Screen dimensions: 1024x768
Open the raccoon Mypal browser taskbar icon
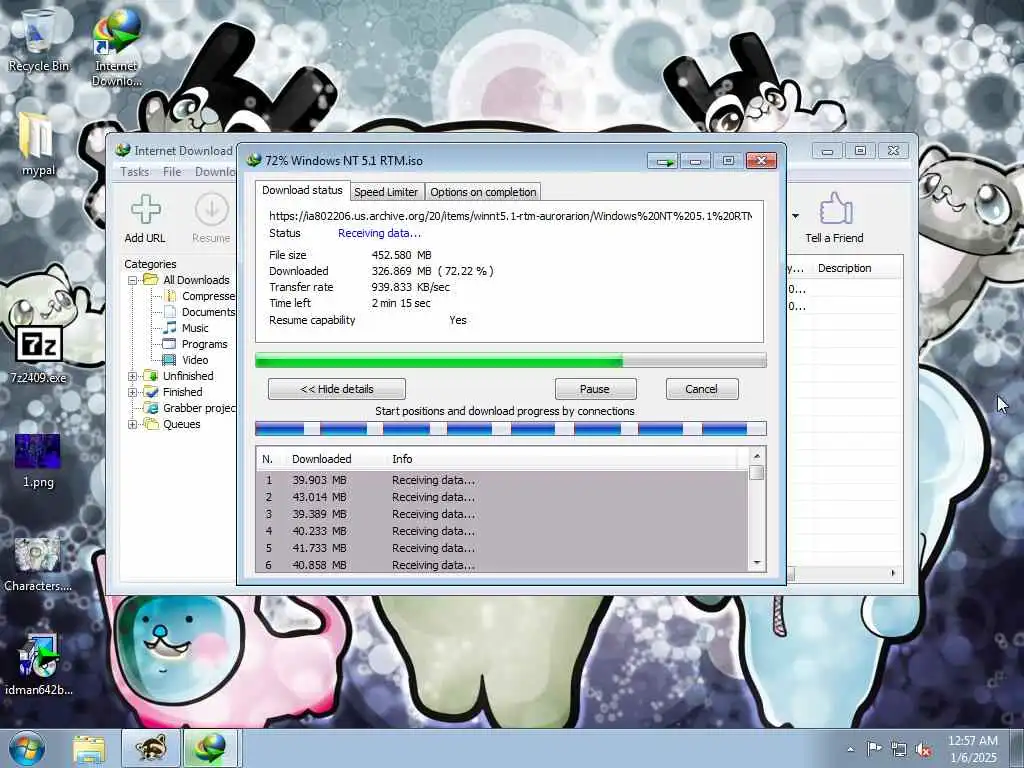point(151,749)
